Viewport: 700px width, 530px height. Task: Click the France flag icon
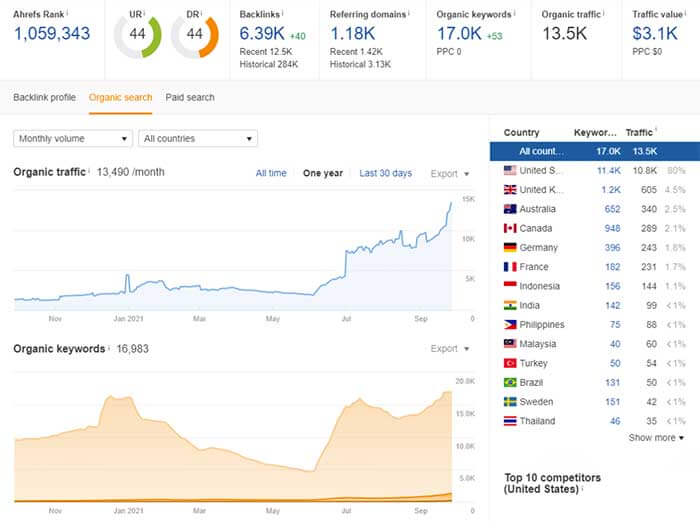click(x=510, y=267)
